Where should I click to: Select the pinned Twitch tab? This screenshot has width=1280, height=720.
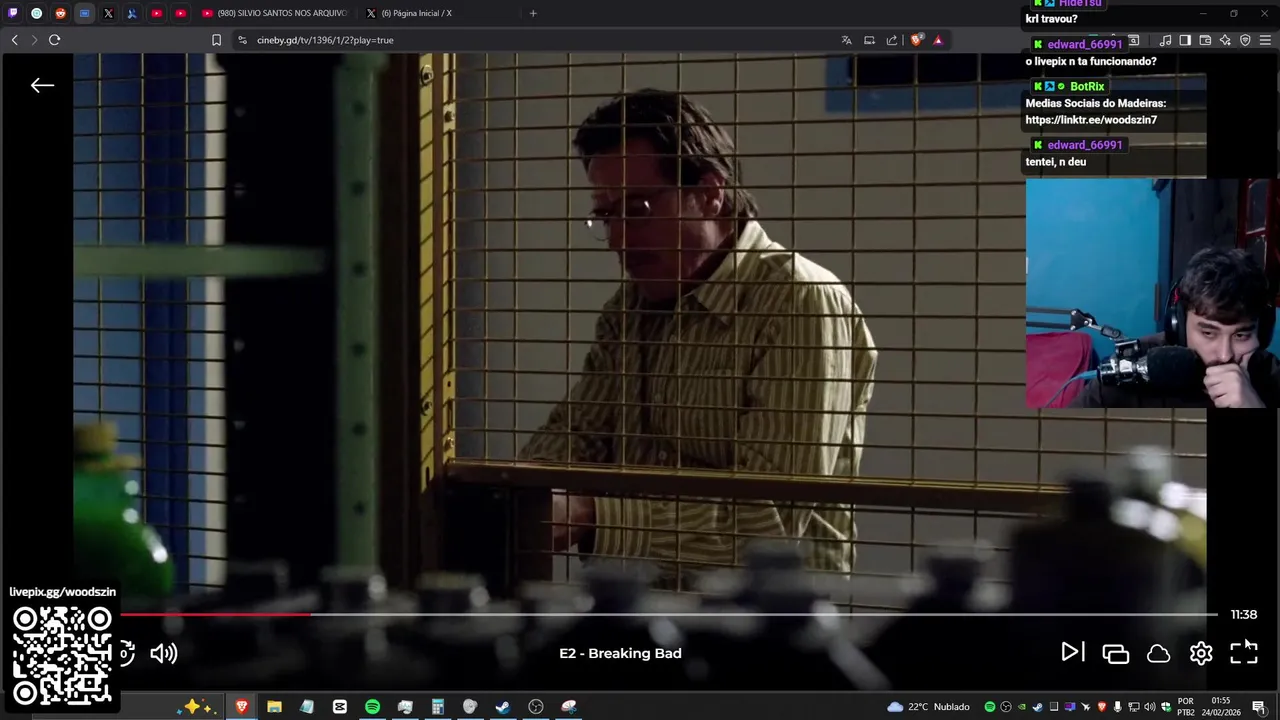click(12, 13)
